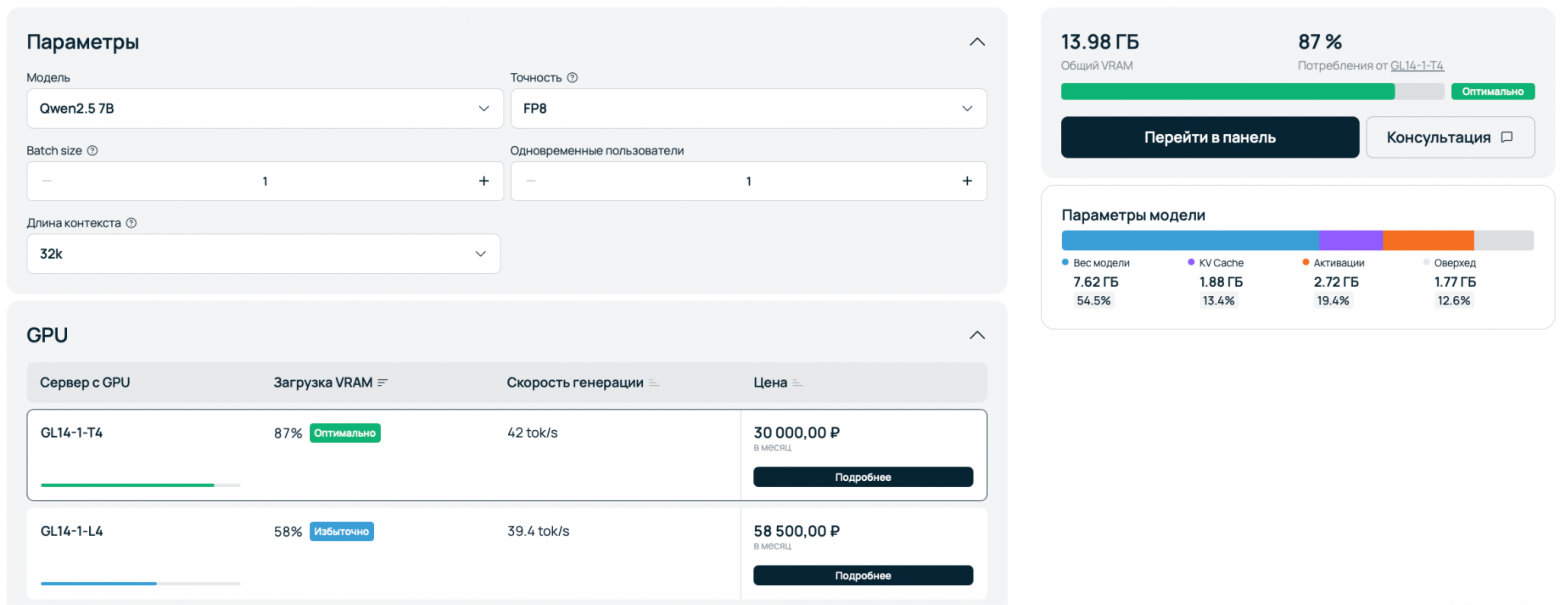1560x605 pixels.
Task: Collapse the Параметры section with its chevron
Action: pyautogui.click(x=977, y=42)
